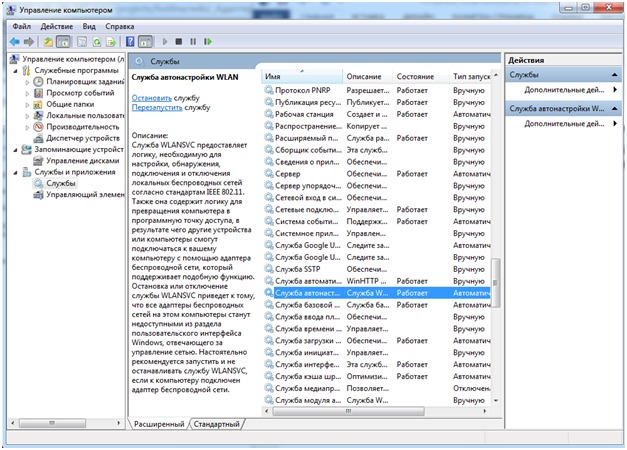Collapse the Служебные программы tree node
The width and height of the screenshot is (627, 450).
pos(15,71)
